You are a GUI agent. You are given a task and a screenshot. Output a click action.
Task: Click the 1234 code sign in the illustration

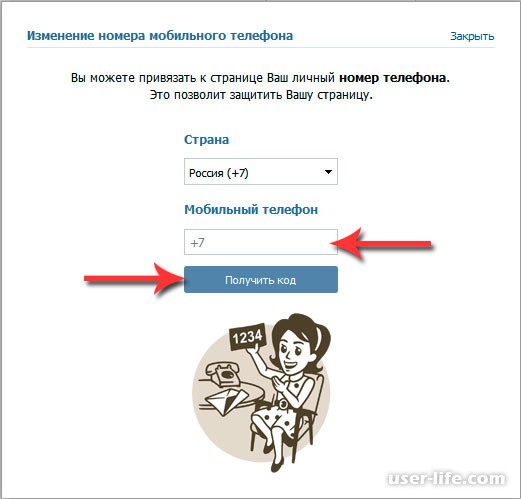click(x=247, y=337)
